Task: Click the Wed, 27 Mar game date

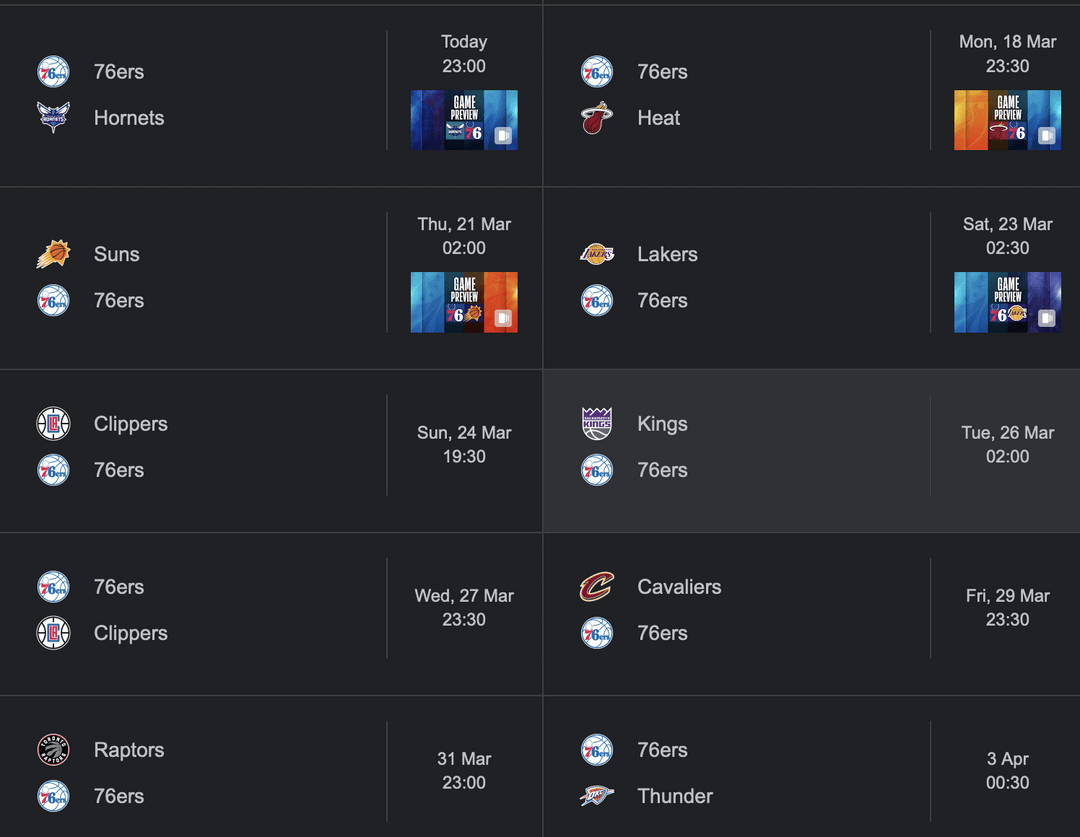Action: coord(464,596)
